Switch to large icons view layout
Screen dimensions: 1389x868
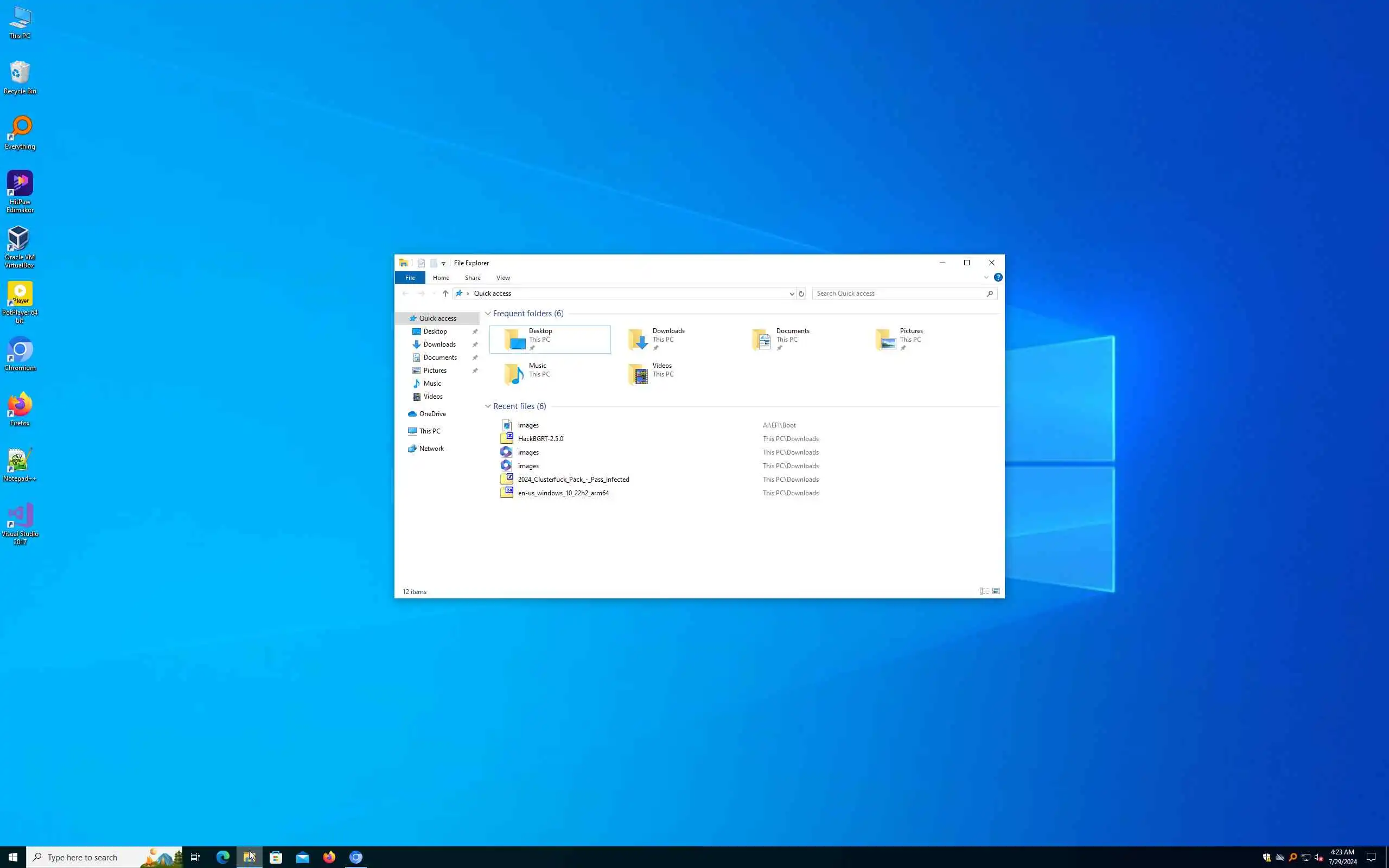(996, 591)
